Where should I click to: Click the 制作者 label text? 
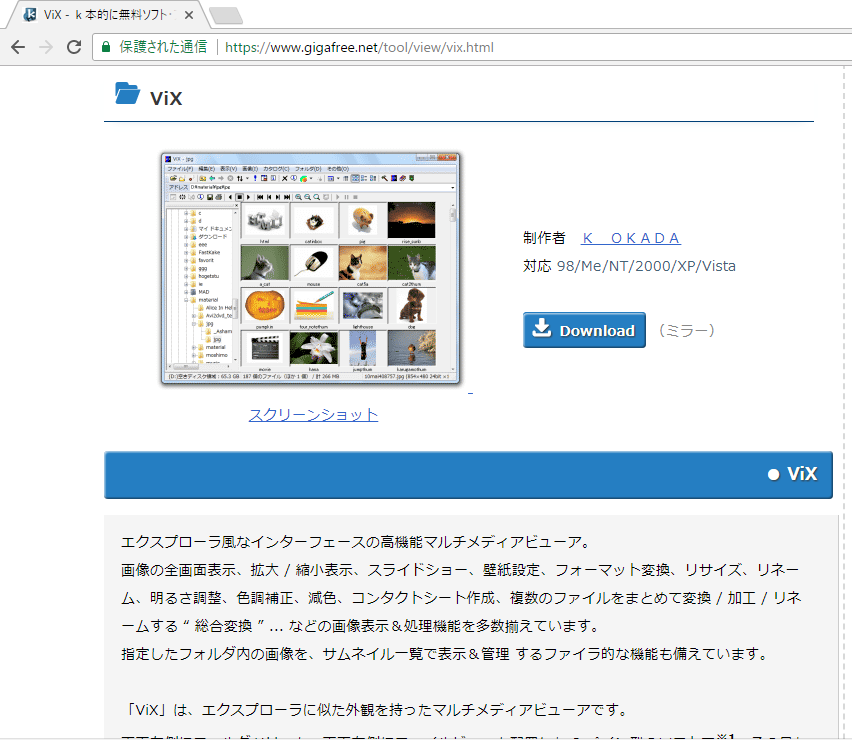tap(544, 238)
